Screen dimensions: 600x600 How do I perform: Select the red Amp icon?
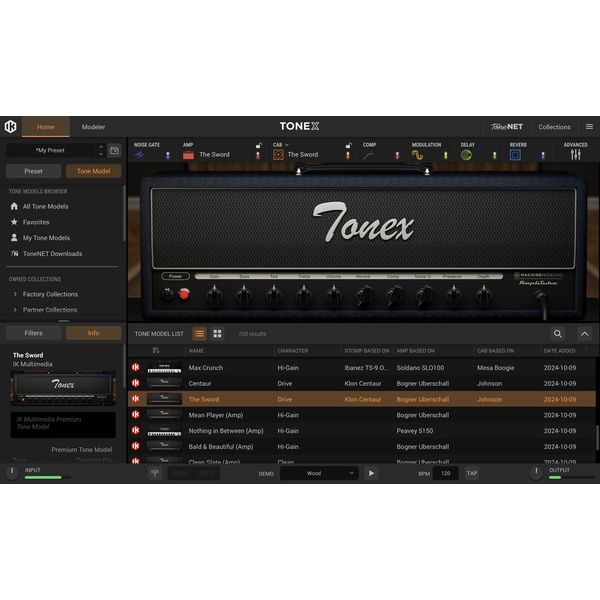click(188, 155)
